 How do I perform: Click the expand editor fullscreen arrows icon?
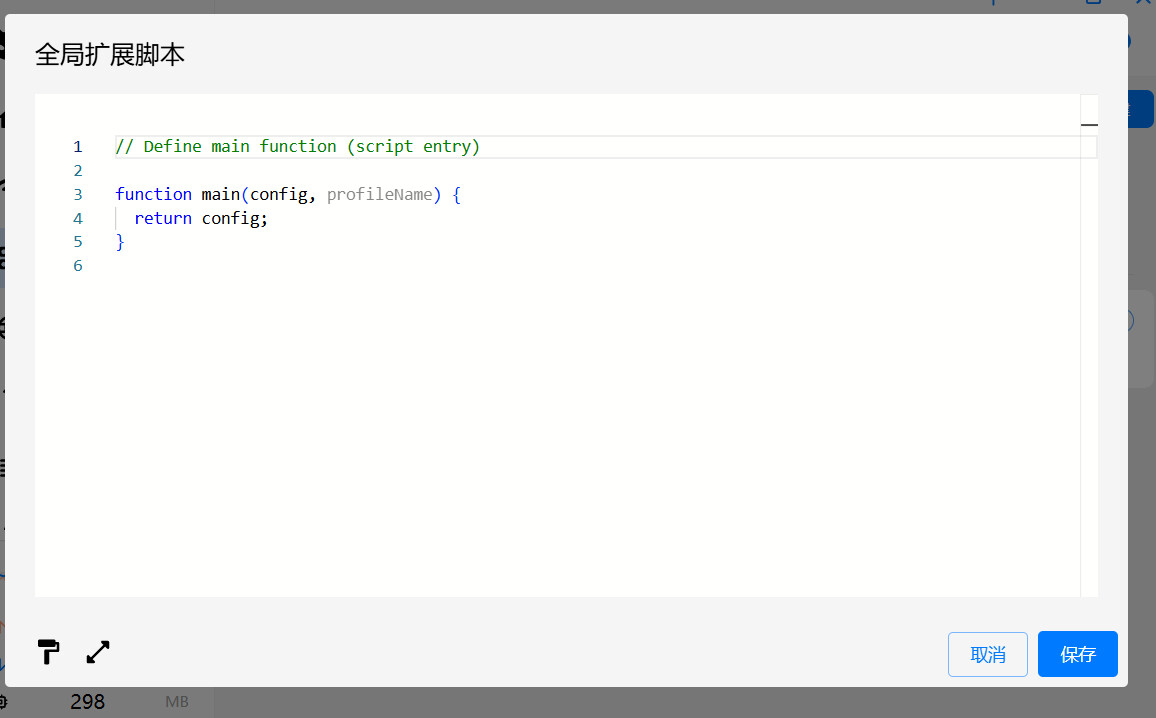pos(98,652)
